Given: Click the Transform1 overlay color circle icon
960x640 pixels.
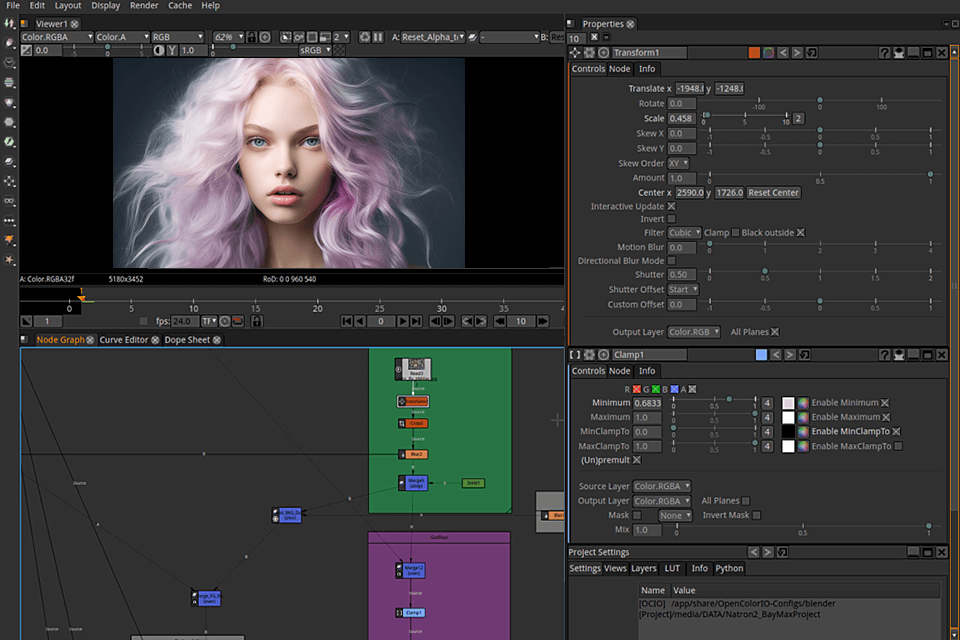Looking at the screenshot, I should (768, 53).
